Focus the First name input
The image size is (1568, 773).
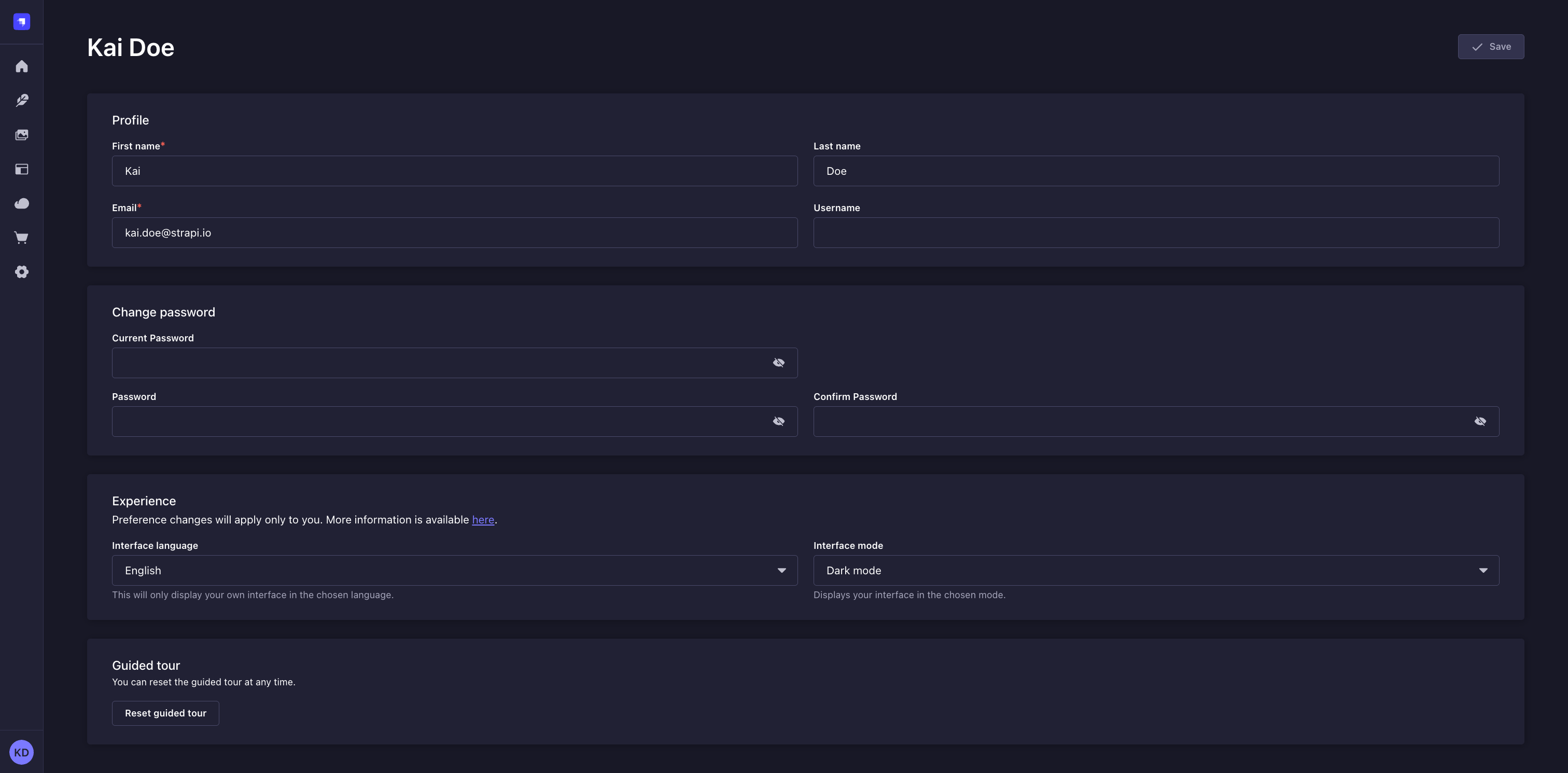point(454,171)
